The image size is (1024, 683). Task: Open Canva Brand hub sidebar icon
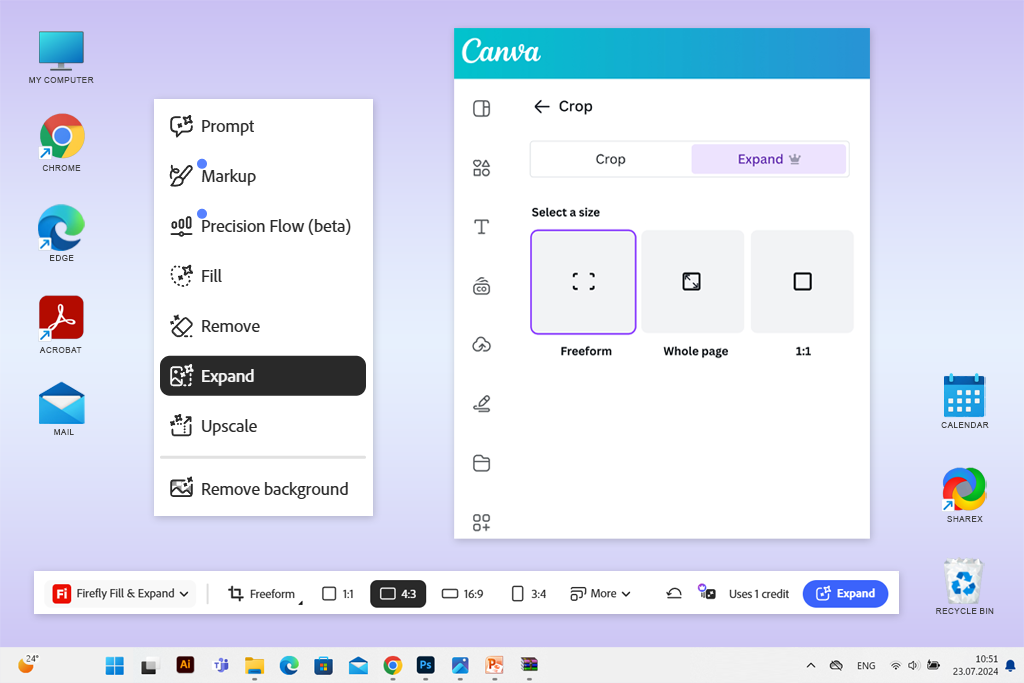(481, 286)
